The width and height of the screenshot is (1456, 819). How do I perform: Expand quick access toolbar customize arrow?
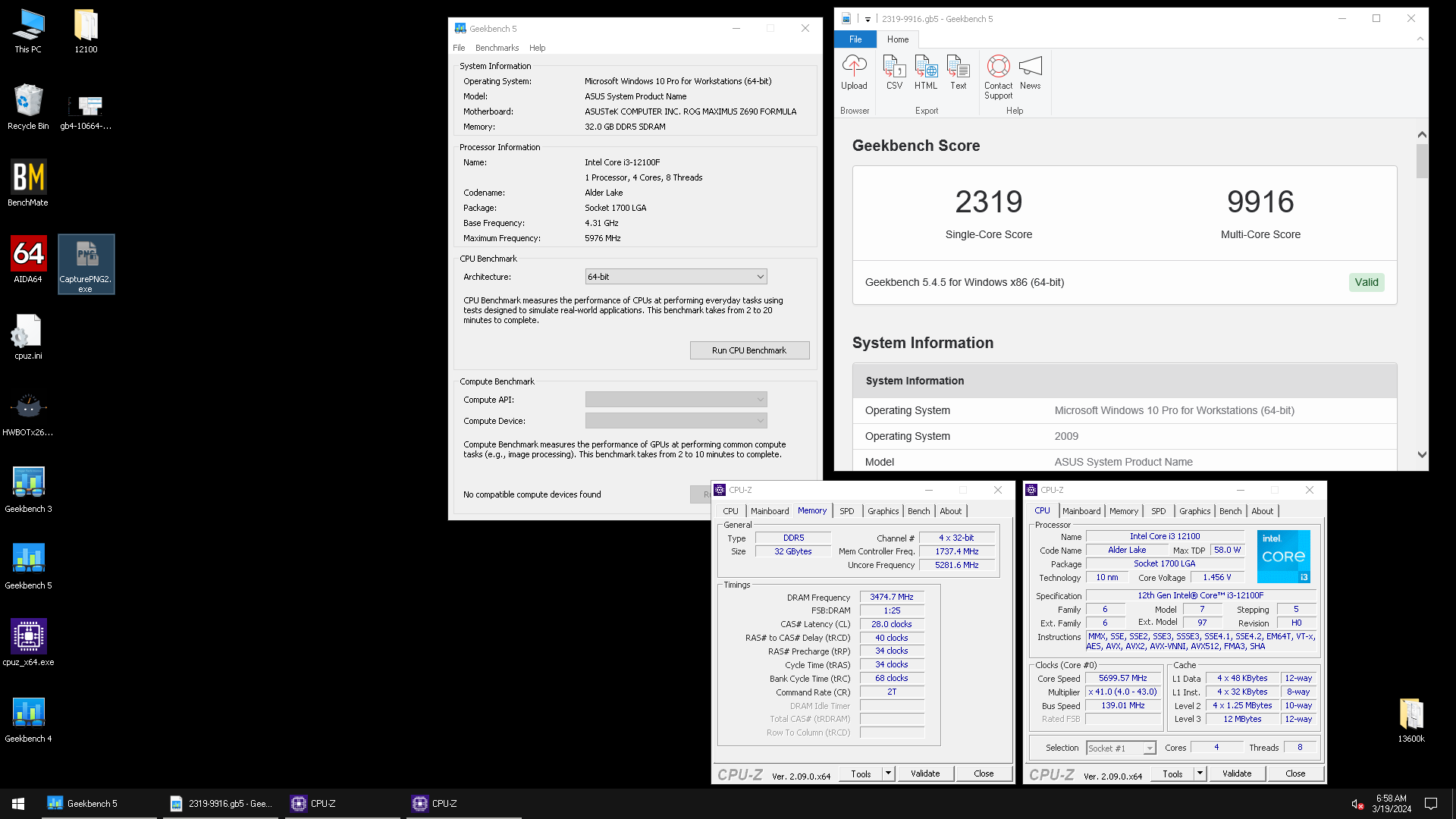pos(868,20)
